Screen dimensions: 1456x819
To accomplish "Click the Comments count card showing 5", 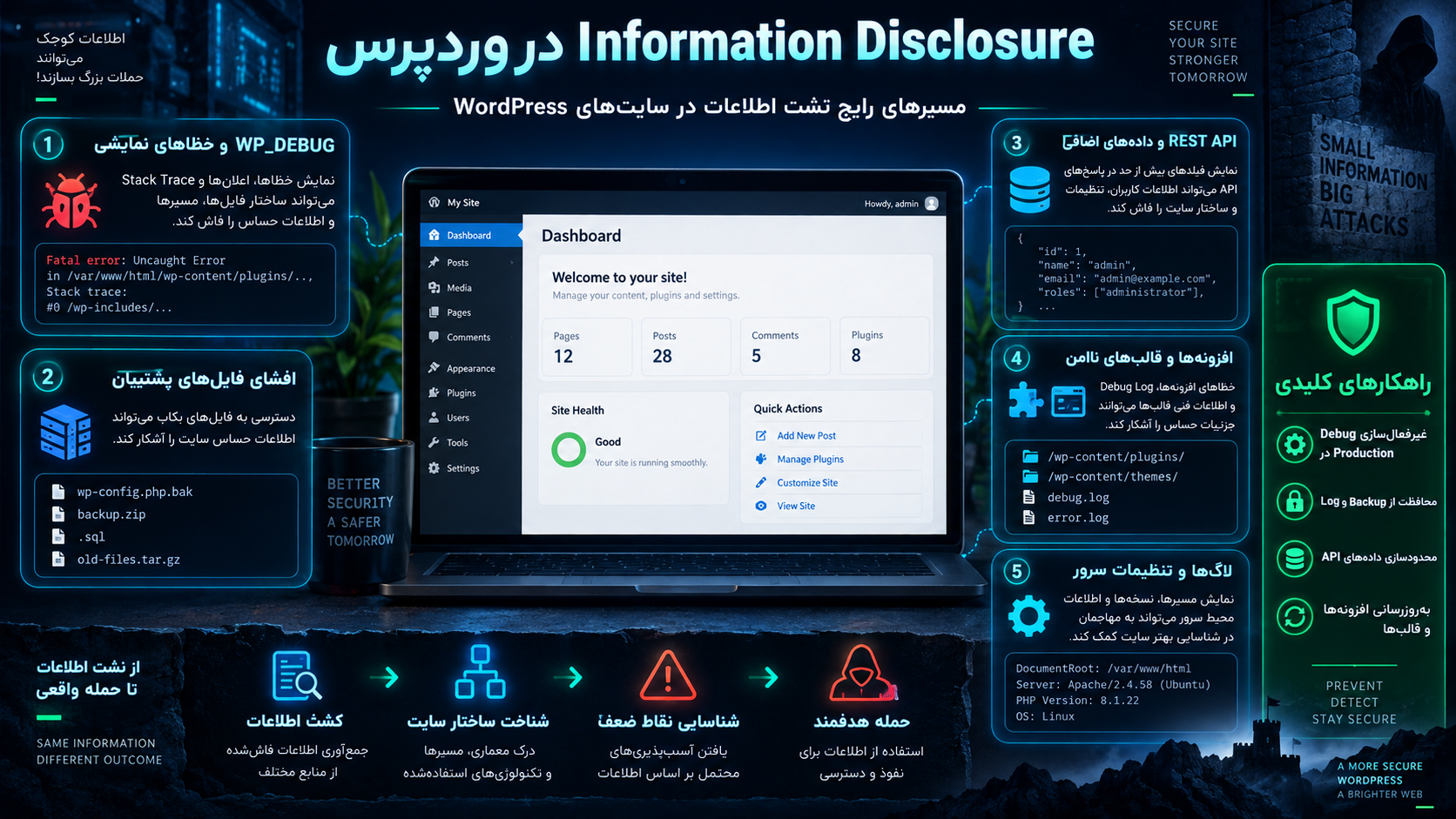I will [785, 346].
